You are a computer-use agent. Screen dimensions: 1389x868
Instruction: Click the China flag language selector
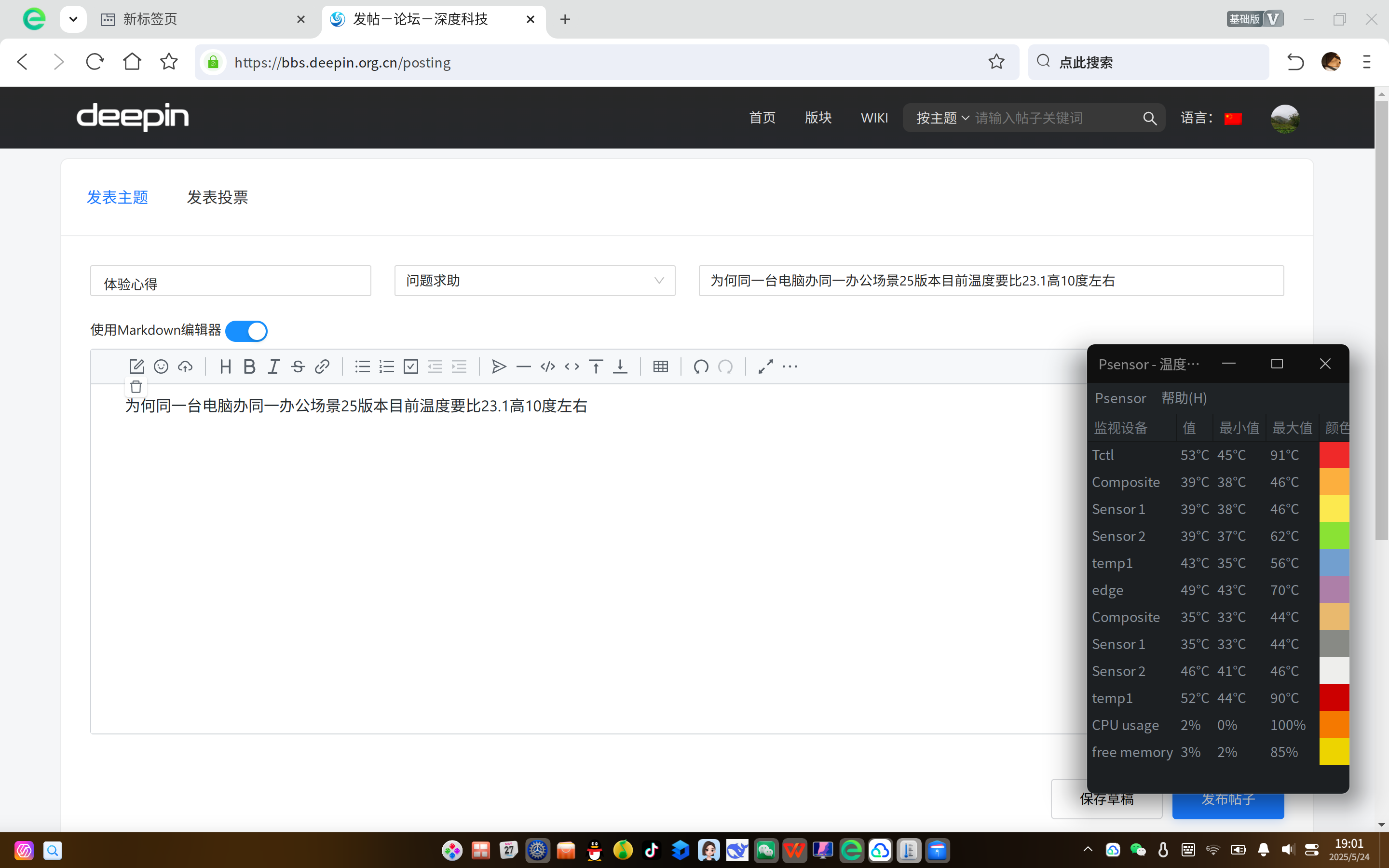(x=1233, y=118)
